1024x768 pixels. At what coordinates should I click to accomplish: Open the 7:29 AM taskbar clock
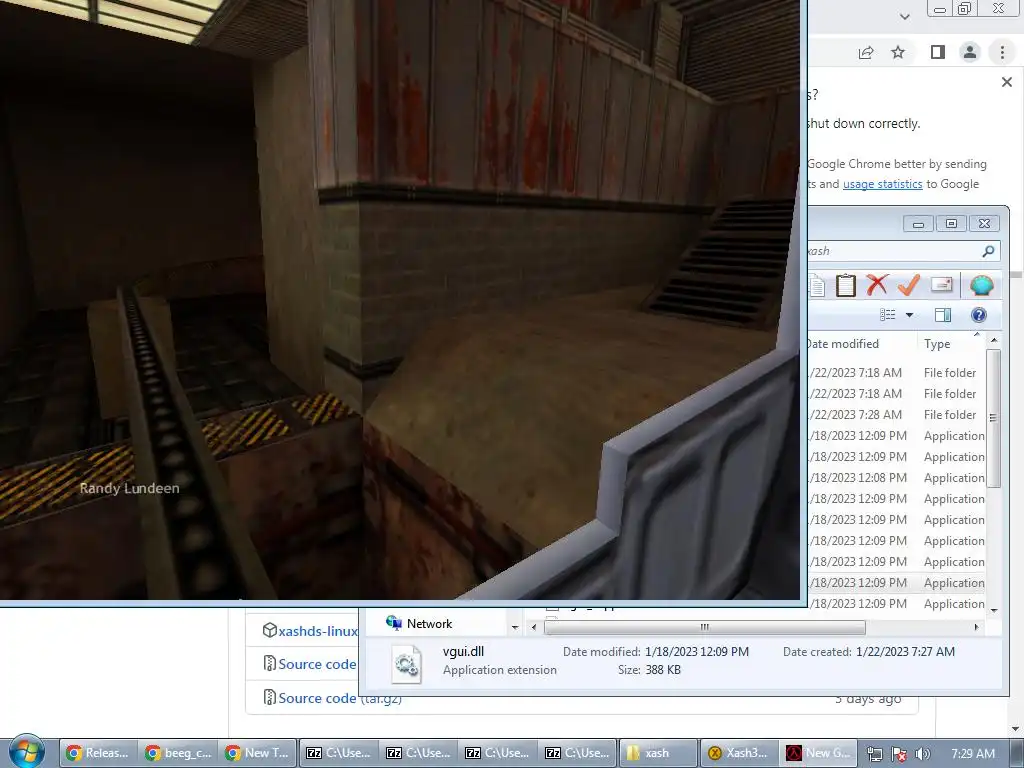click(x=972, y=754)
